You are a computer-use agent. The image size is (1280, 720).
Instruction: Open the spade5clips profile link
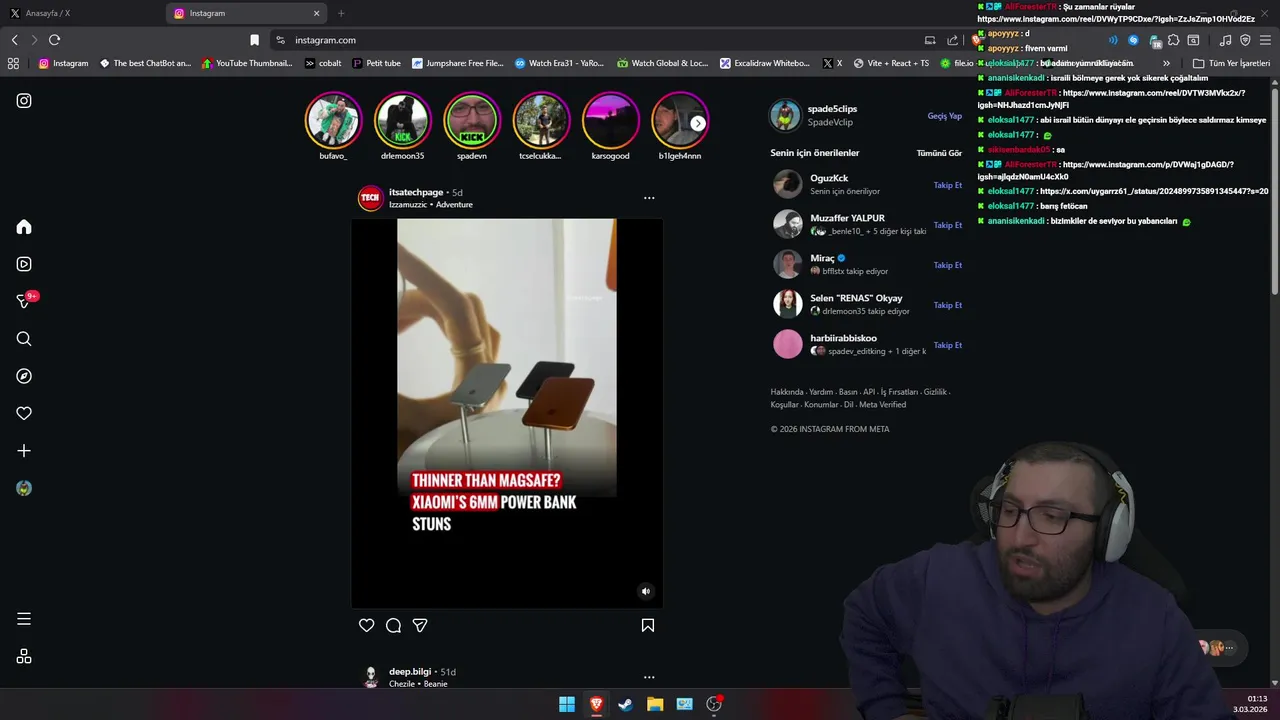pyautogui.click(x=832, y=109)
